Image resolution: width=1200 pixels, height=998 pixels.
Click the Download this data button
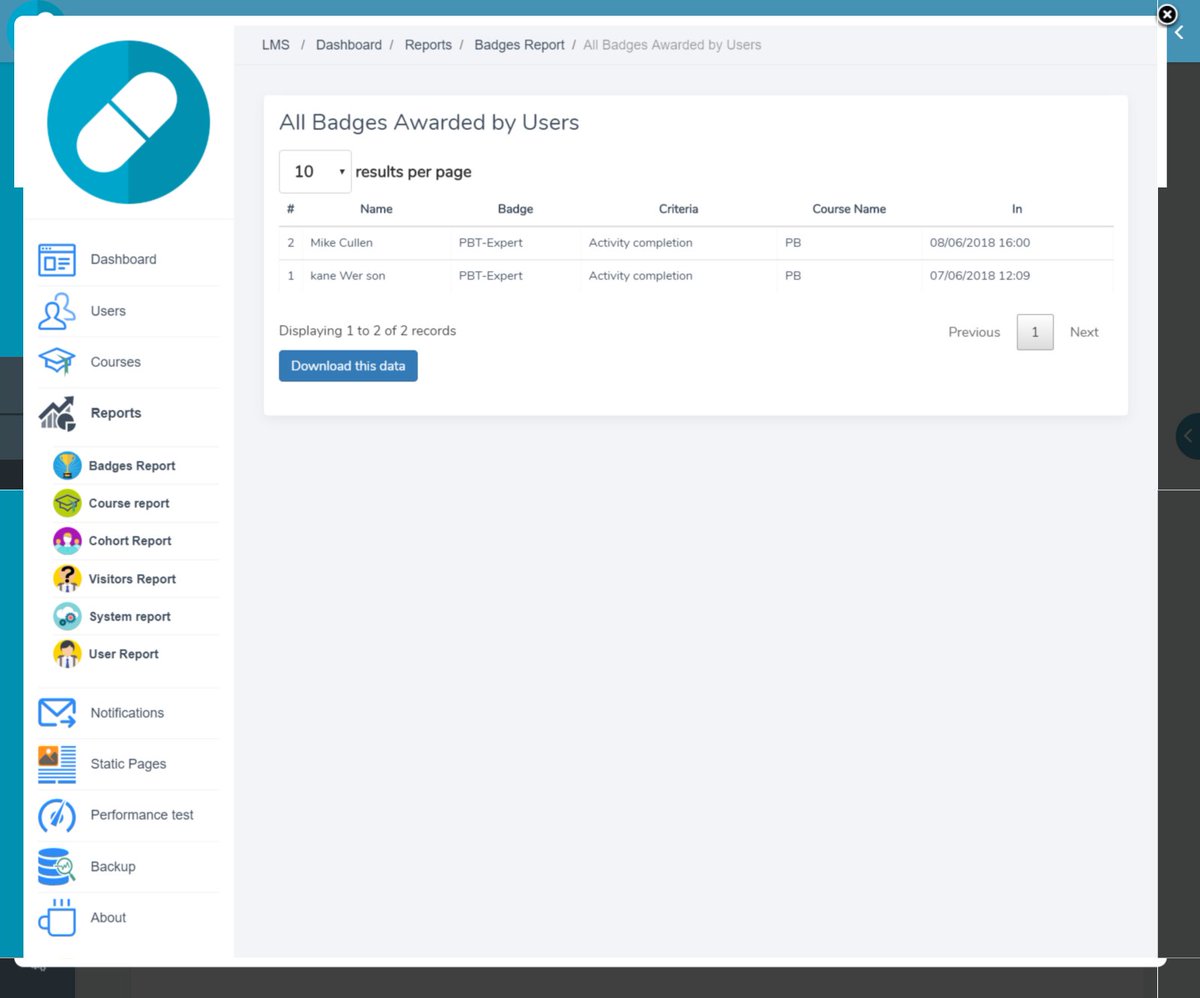pos(348,365)
